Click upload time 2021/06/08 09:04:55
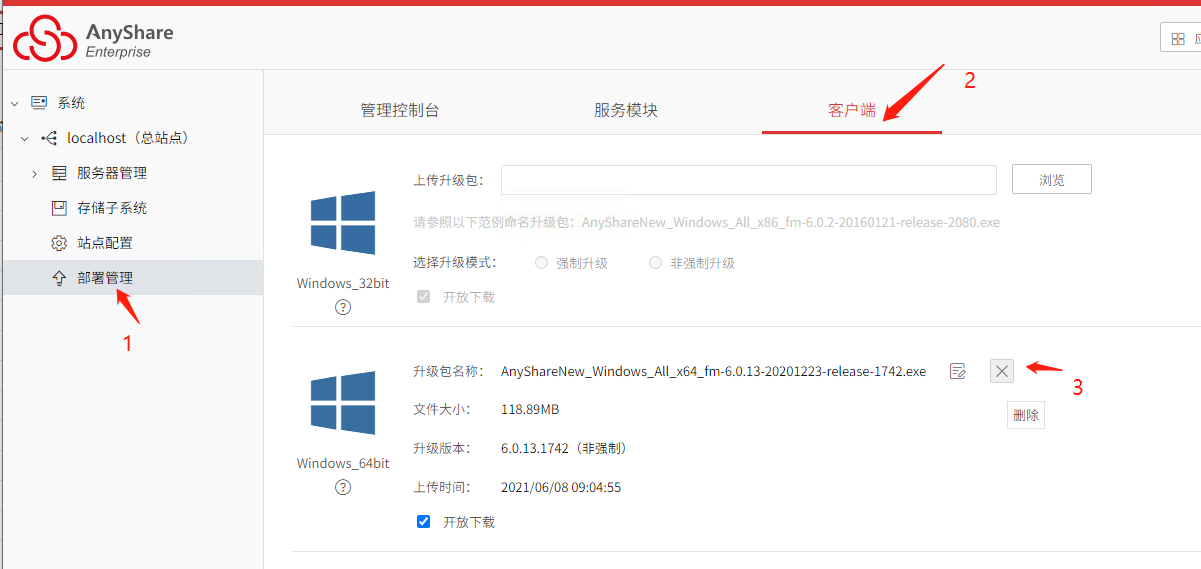Screen dimensions: 1201x569 561,487
